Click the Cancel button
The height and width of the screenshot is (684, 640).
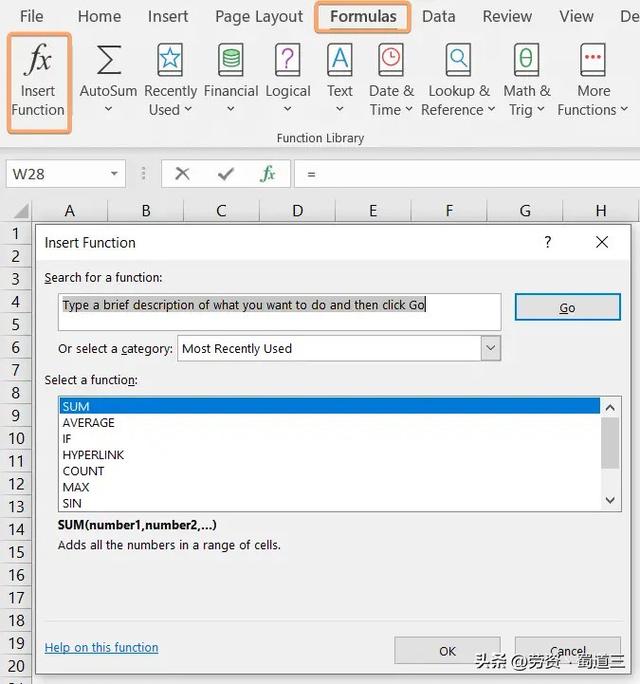pyautogui.click(x=568, y=651)
